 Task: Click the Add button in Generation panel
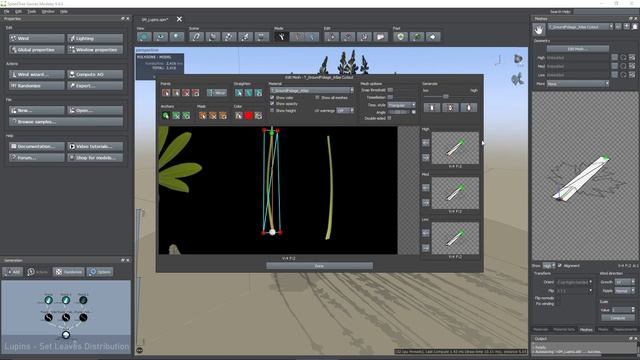click(13, 272)
